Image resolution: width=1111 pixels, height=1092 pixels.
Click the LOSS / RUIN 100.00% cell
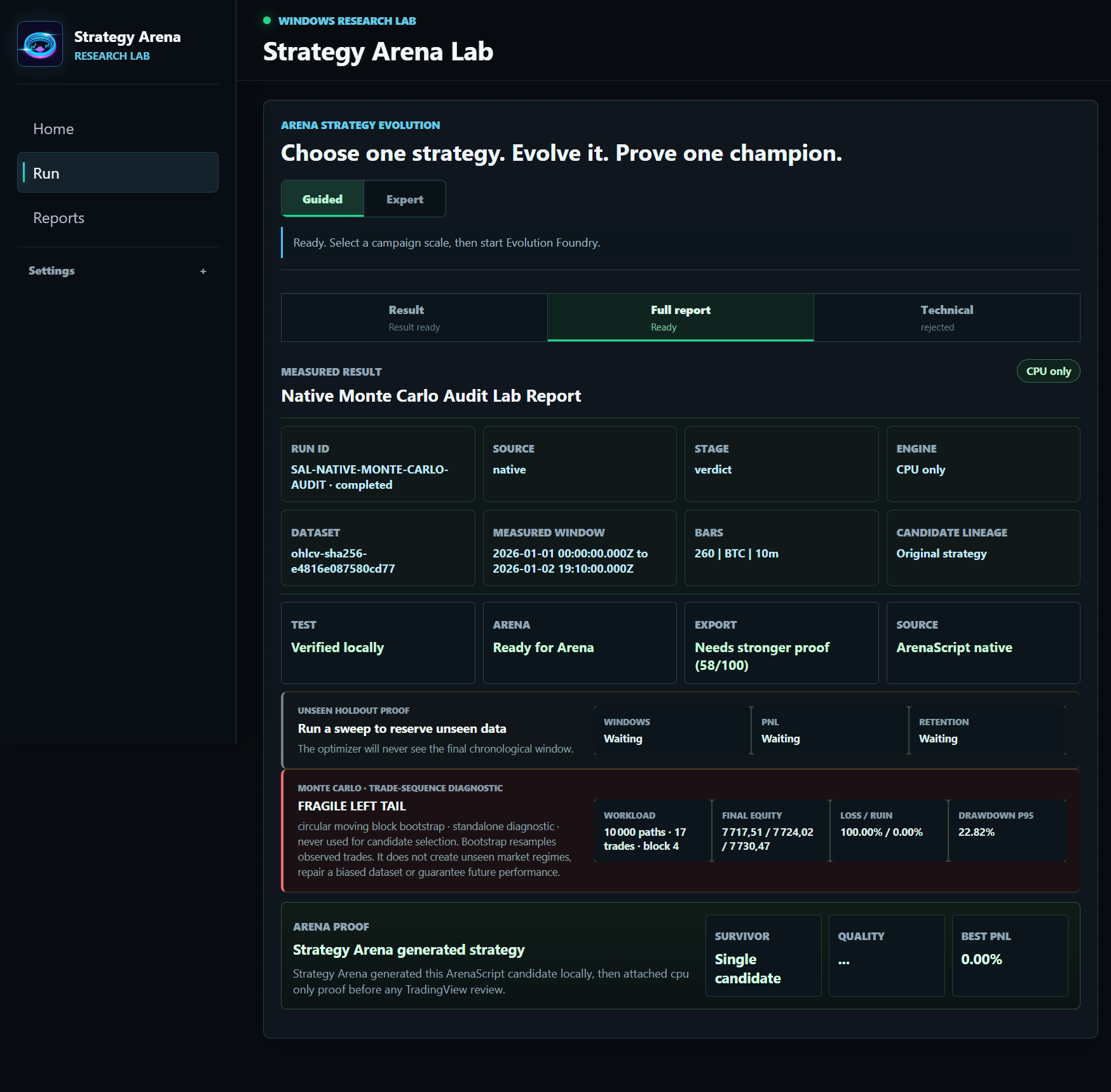point(889,831)
